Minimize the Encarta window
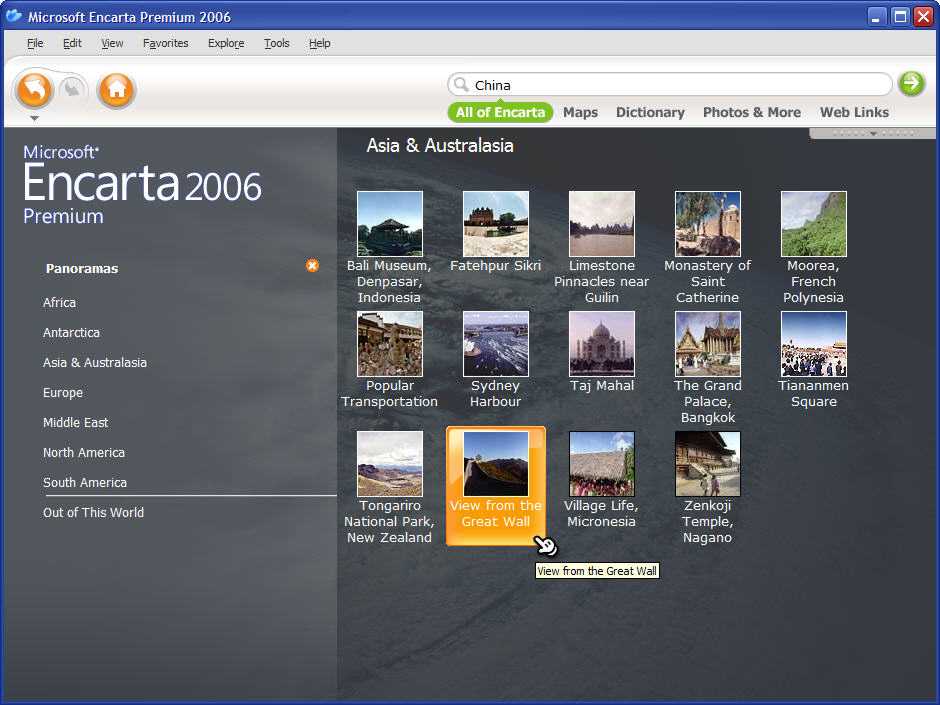940x705 pixels. tap(876, 17)
